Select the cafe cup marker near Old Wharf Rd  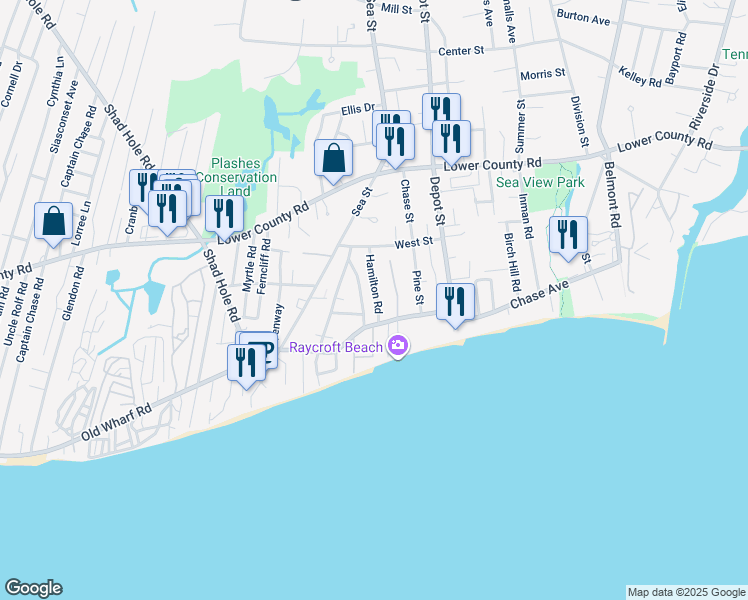coord(270,349)
